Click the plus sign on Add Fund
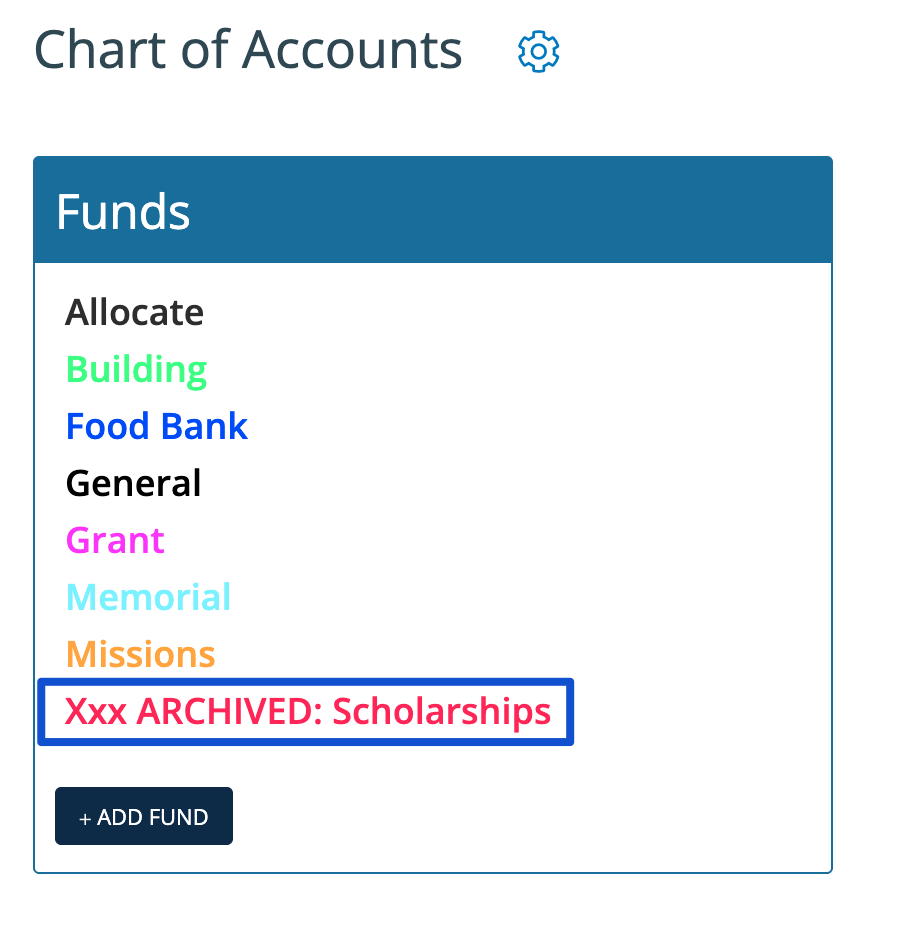This screenshot has width=904, height=930. 85,818
